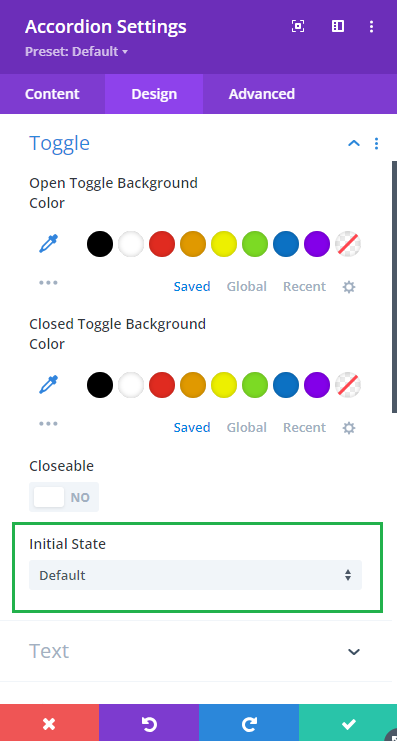
Task: Open color settings gear under Open Toggle
Action: point(349,287)
